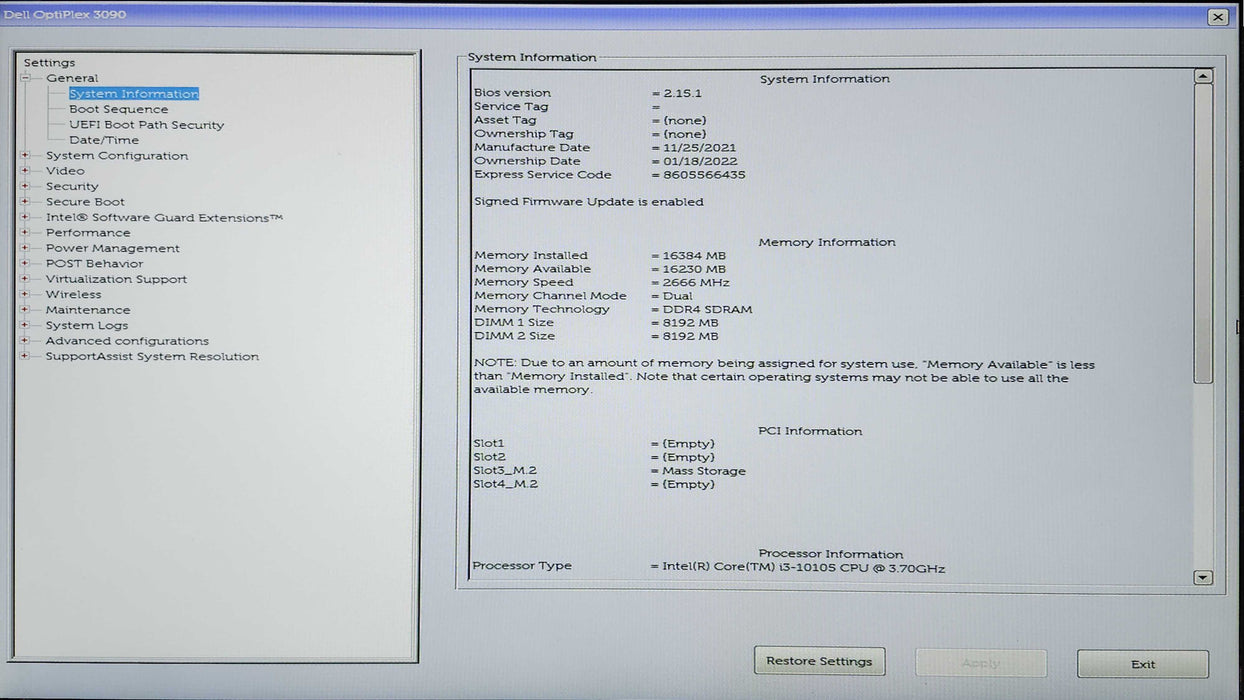Open UEFI Boot Path Security
Image resolution: width=1244 pixels, height=700 pixels.
tap(147, 125)
